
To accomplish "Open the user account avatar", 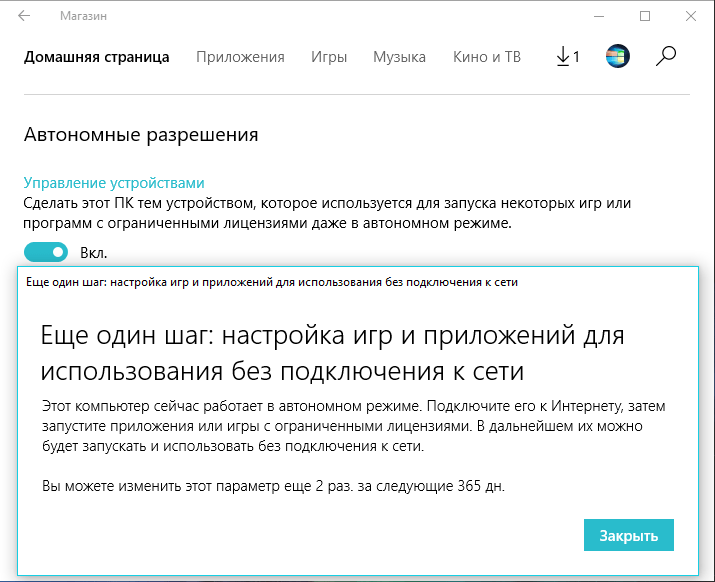I will click(x=617, y=56).
